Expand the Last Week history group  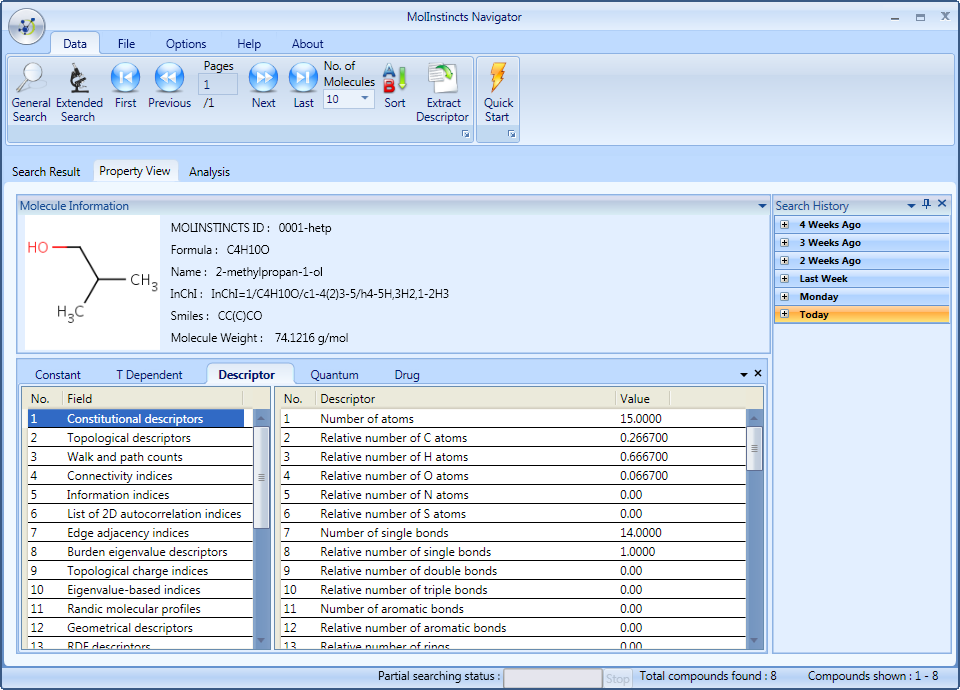click(x=784, y=279)
